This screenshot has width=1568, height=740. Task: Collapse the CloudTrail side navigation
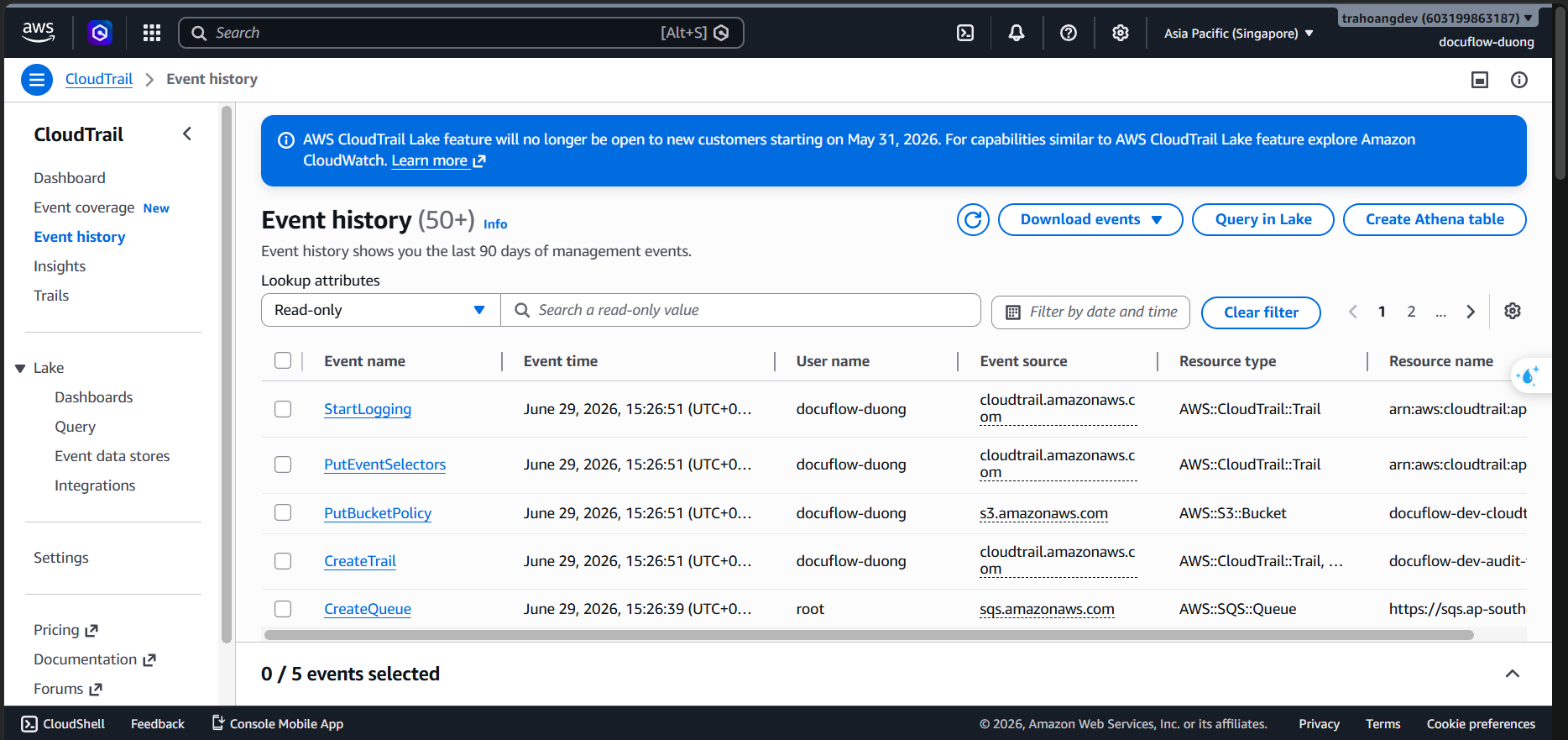pyautogui.click(x=187, y=134)
